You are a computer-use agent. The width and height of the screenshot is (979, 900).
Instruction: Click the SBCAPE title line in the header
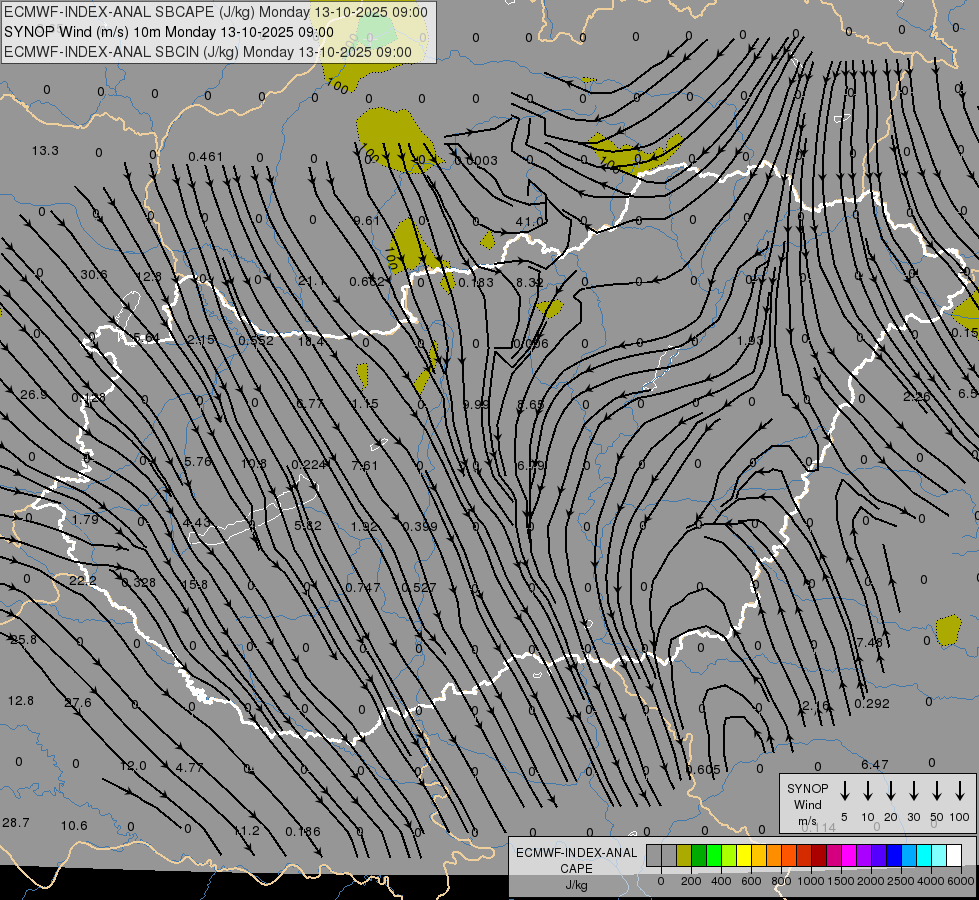[x=215, y=12]
